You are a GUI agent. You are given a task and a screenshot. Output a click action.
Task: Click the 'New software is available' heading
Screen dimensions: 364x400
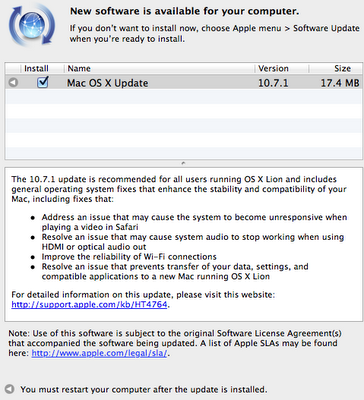point(184,11)
